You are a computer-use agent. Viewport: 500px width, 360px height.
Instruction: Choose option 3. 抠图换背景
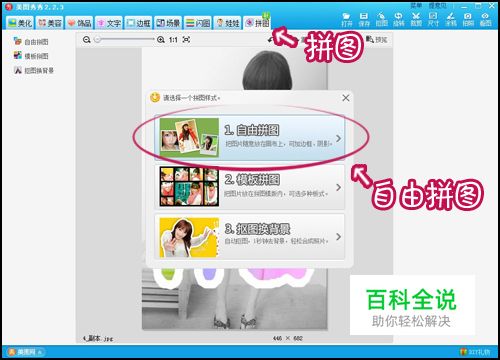click(250, 236)
